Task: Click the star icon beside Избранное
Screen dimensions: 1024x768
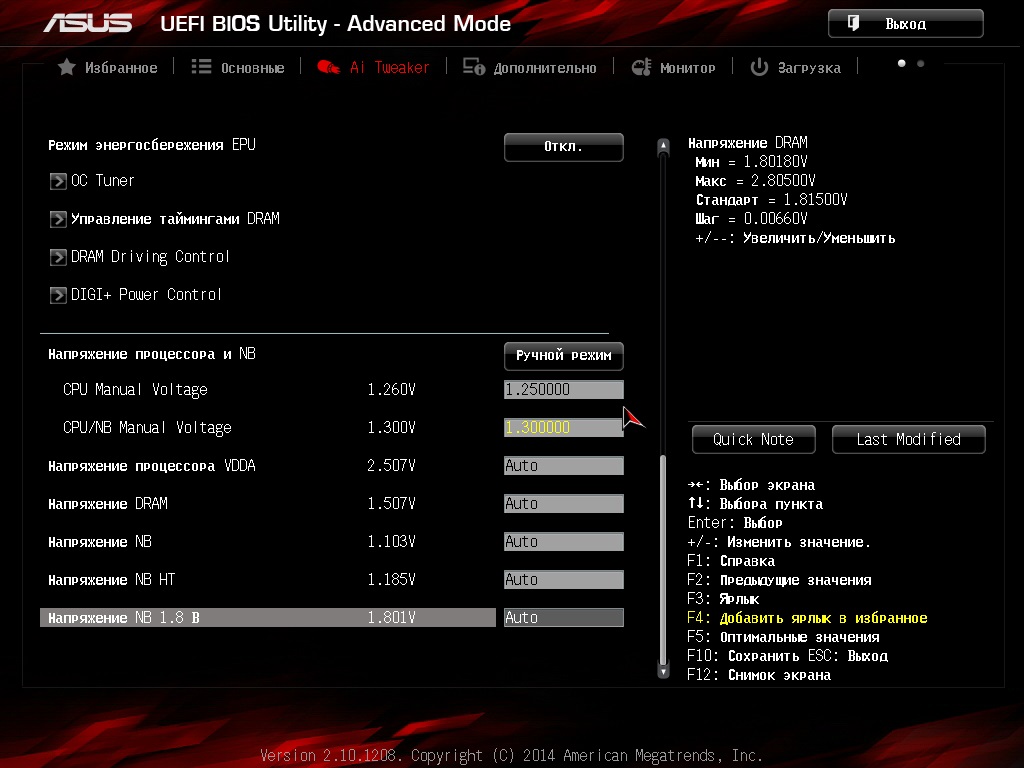Action: 67,67
